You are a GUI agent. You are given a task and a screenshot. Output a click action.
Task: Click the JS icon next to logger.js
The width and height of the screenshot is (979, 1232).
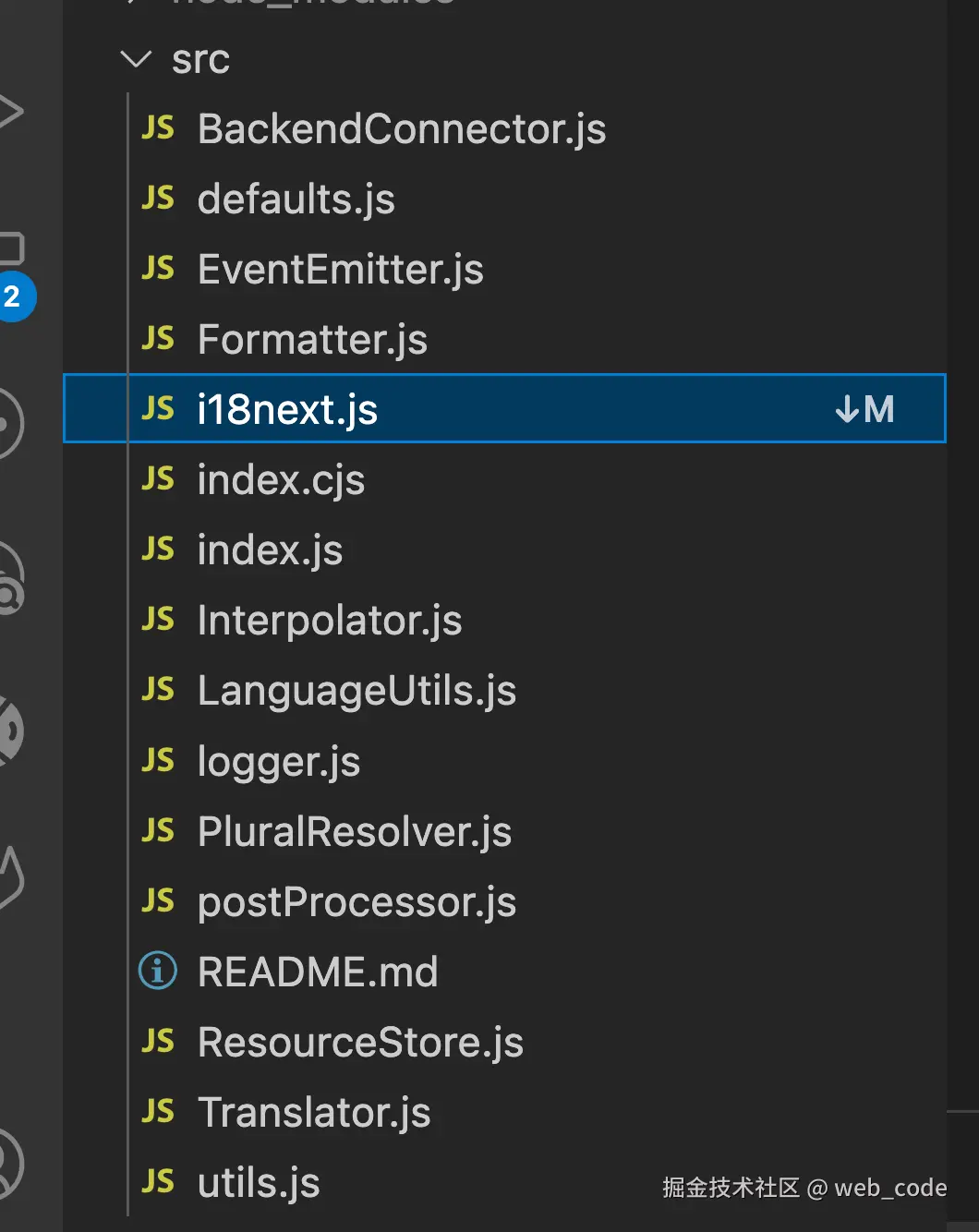158,760
